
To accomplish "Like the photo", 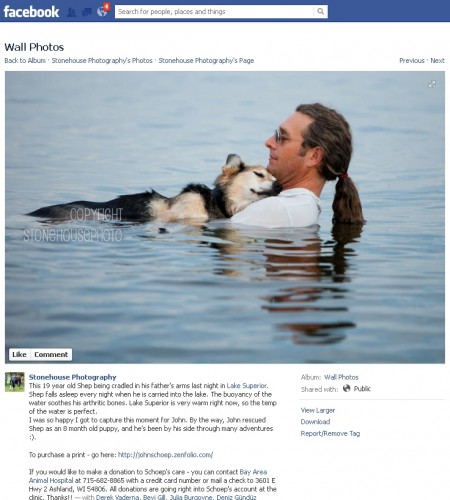I will tap(19, 355).
